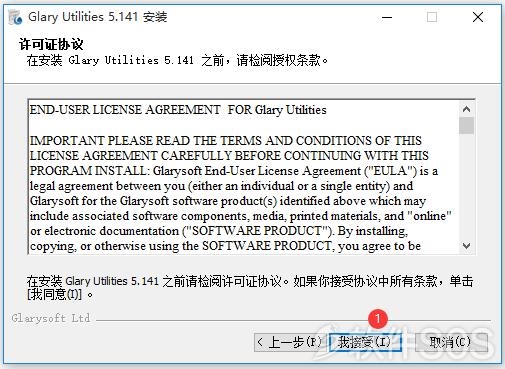Close the Glary Utilities installer window
The width and height of the screenshot is (505, 369).
pyautogui.click(x=478, y=17)
